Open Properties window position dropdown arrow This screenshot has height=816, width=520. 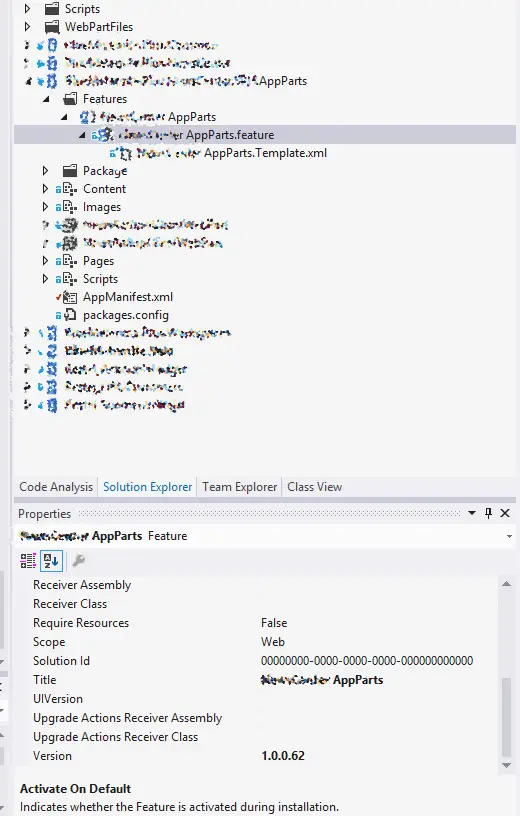click(472, 513)
